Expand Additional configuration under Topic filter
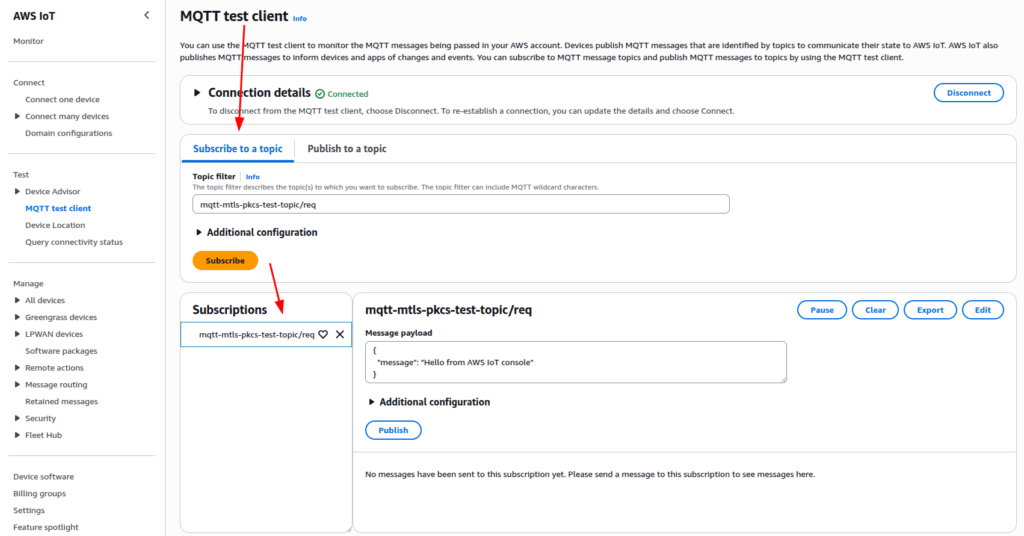 tap(197, 232)
